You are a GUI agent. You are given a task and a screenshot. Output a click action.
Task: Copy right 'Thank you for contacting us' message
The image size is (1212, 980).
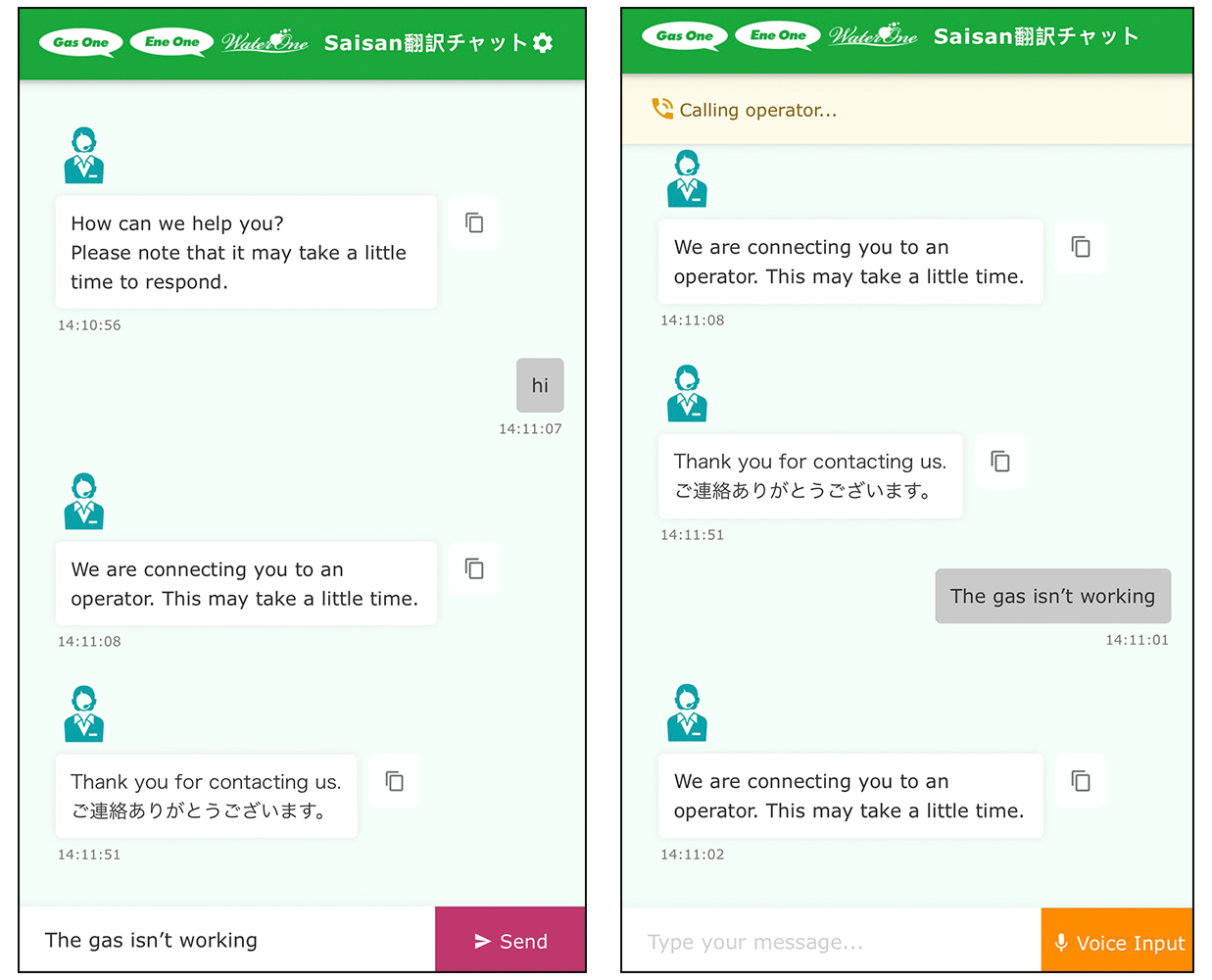pyautogui.click(x=1000, y=462)
